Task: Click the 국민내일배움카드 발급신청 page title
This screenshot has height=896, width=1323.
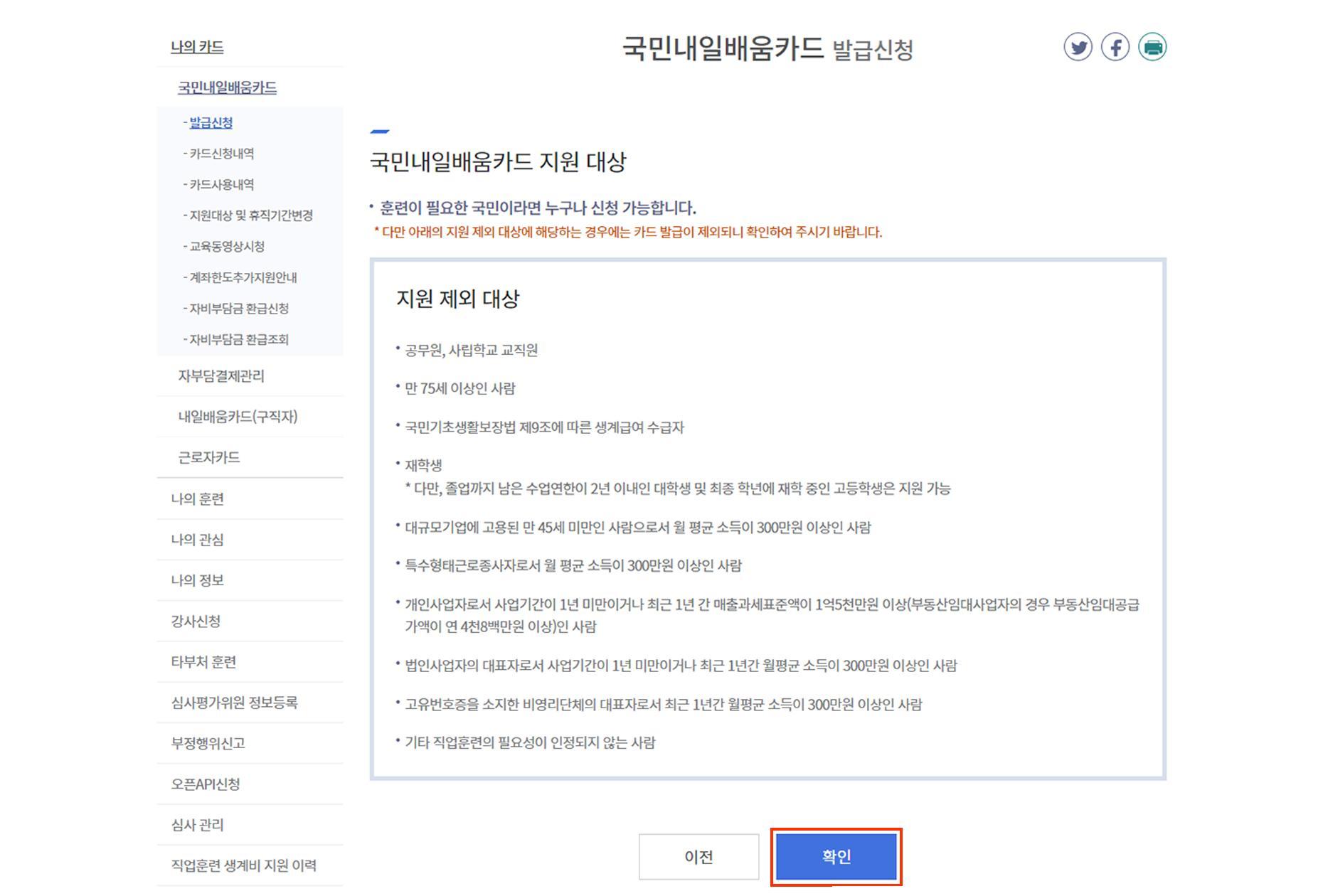Action: pos(767,48)
